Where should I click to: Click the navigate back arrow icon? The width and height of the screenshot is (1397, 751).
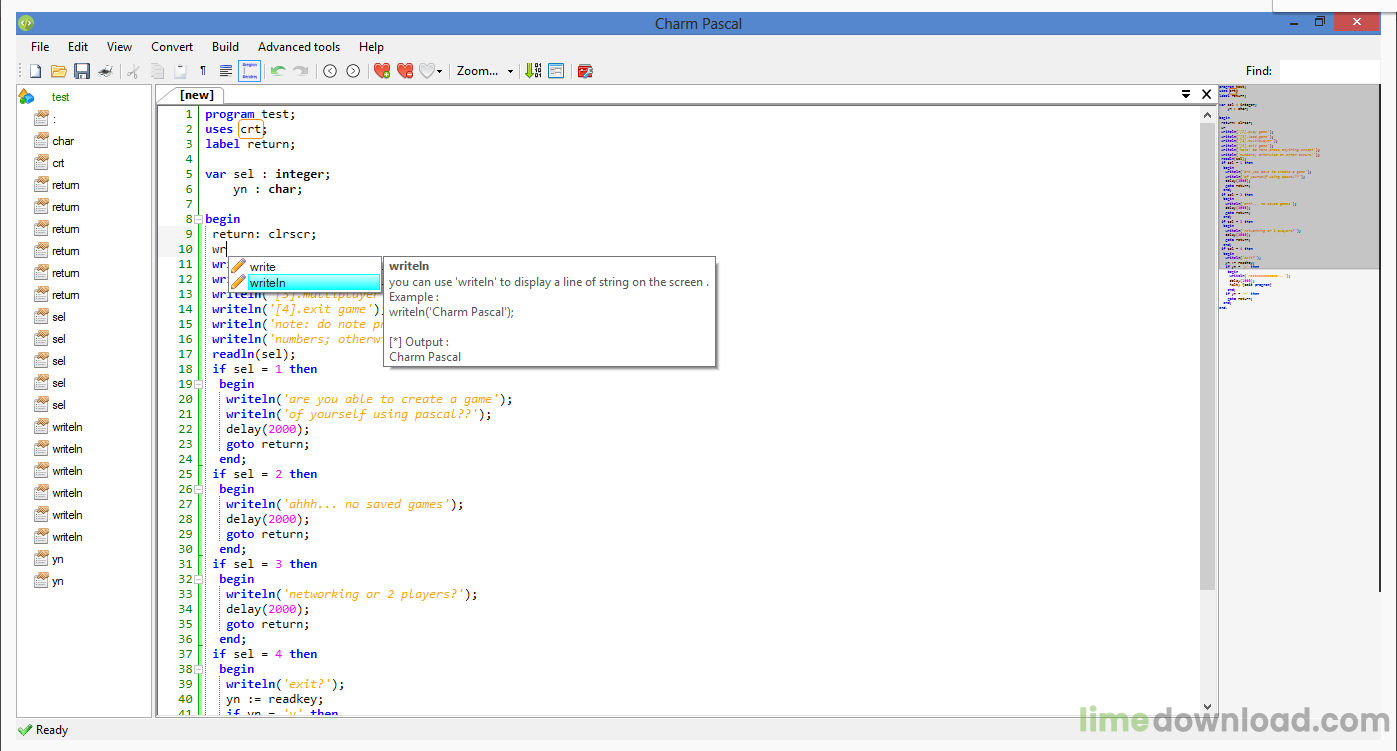point(330,71)
